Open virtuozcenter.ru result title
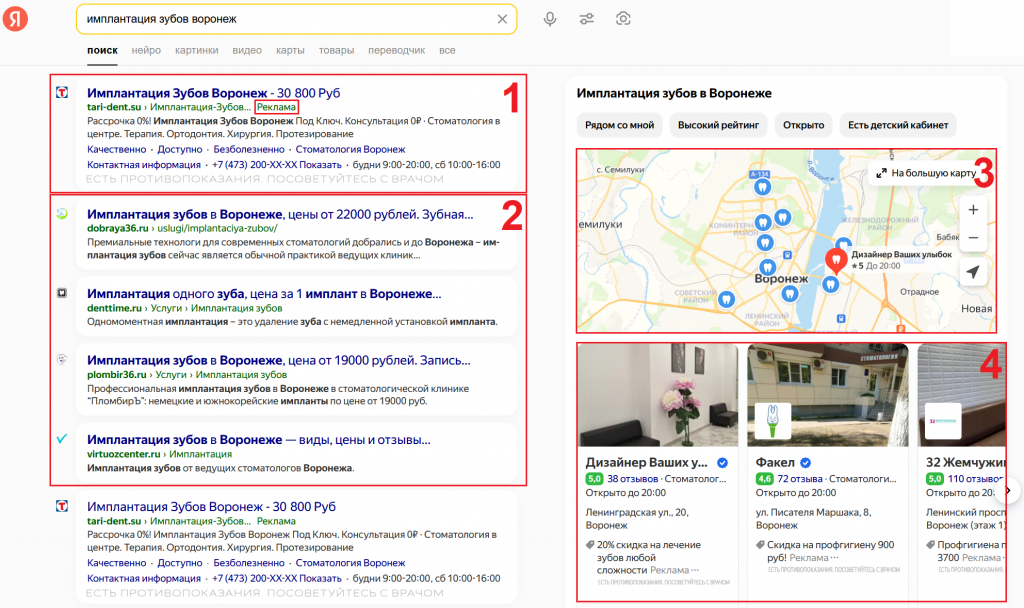Viewport: 1024px width, 608px height. pyautogui.click(x=259, y=440)
